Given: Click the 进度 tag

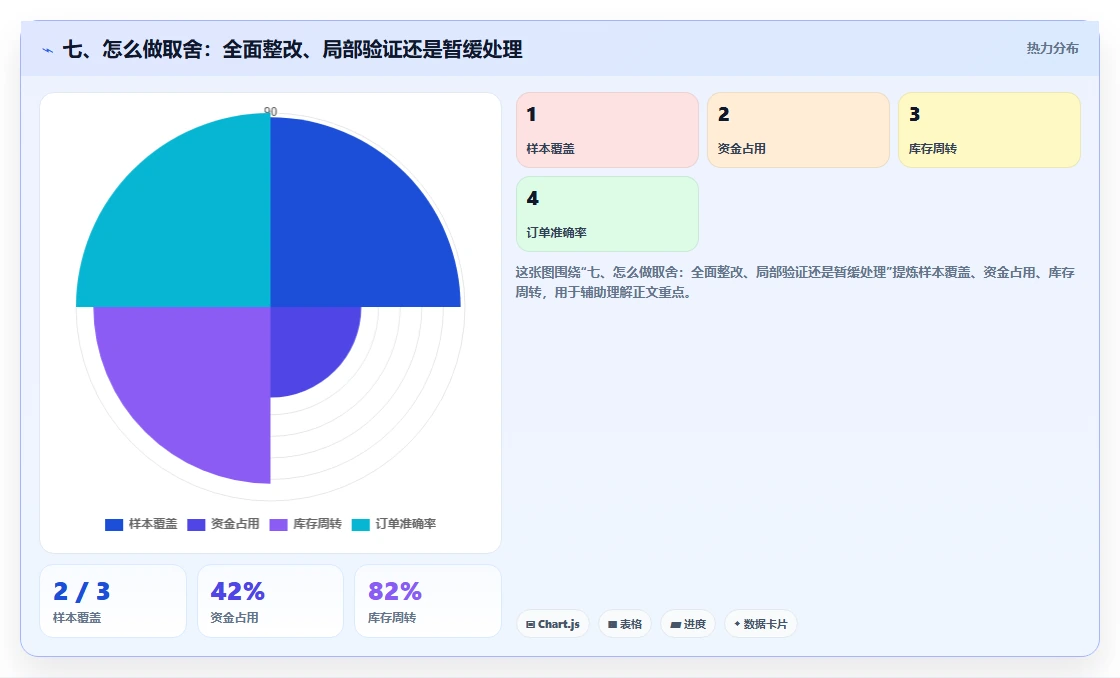Looking at the screenshot, I should pyautogui.click(x=688, y=624).
